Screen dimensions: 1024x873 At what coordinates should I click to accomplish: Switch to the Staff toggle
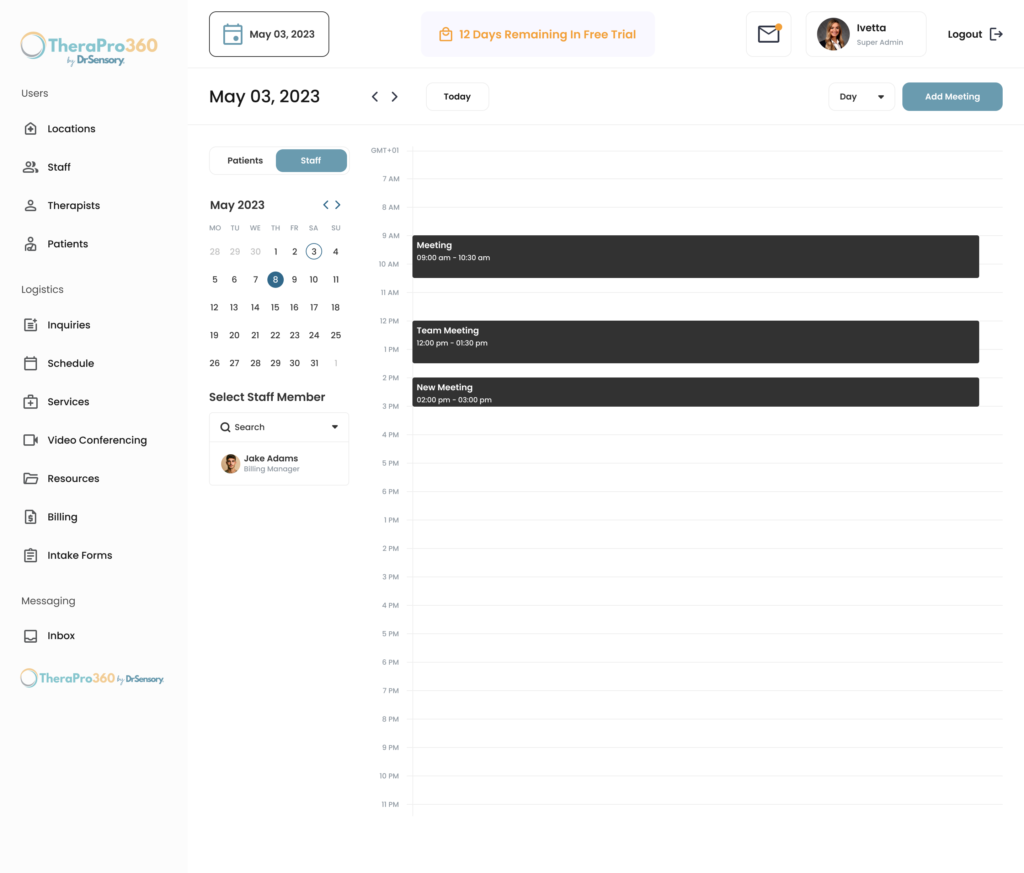click(x=311, y=161)
